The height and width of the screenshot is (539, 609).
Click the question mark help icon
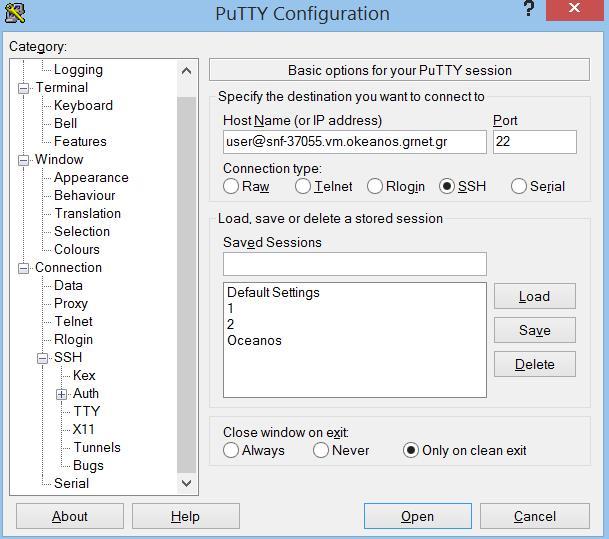pos(529,9)
